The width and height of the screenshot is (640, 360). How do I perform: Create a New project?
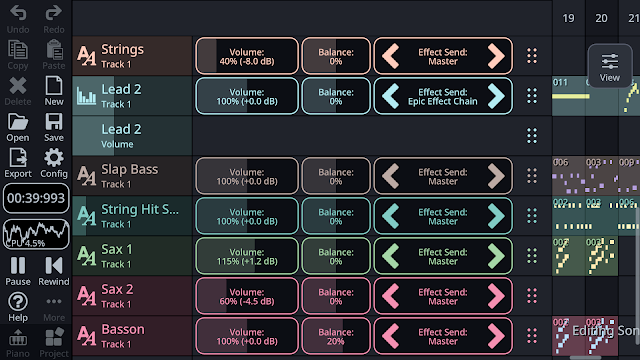point(53,91)
